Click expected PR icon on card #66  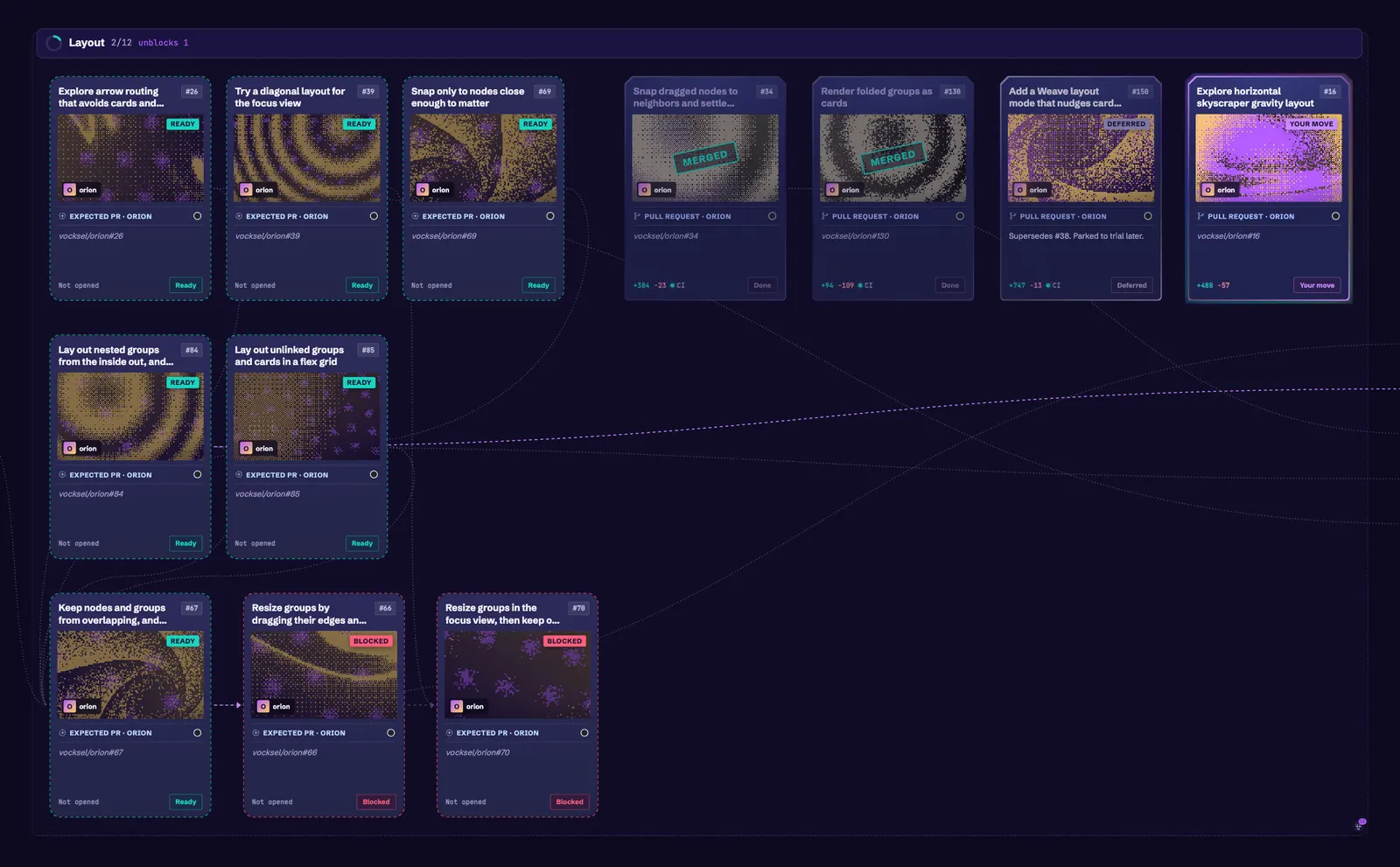coord(255,733)
